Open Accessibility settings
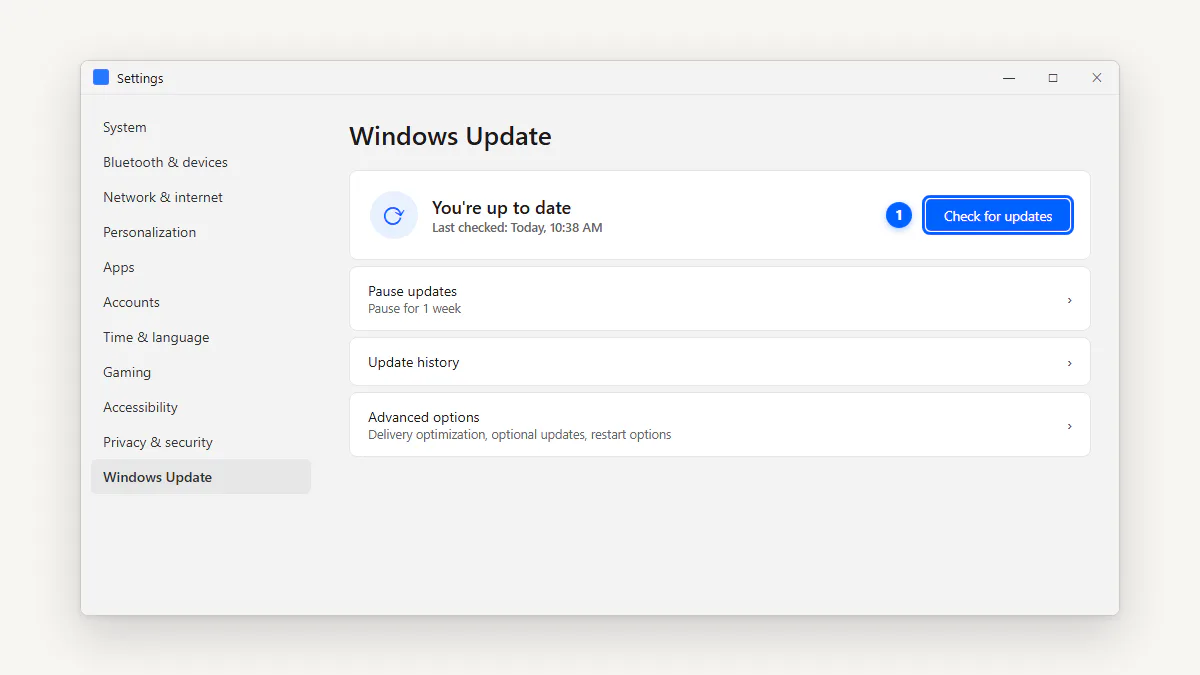1200x675 pixels. [201, 407]
